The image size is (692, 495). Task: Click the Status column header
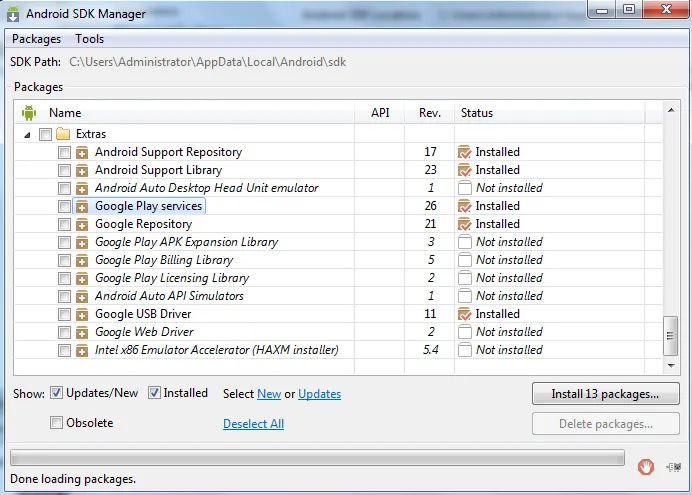[550, 113]
